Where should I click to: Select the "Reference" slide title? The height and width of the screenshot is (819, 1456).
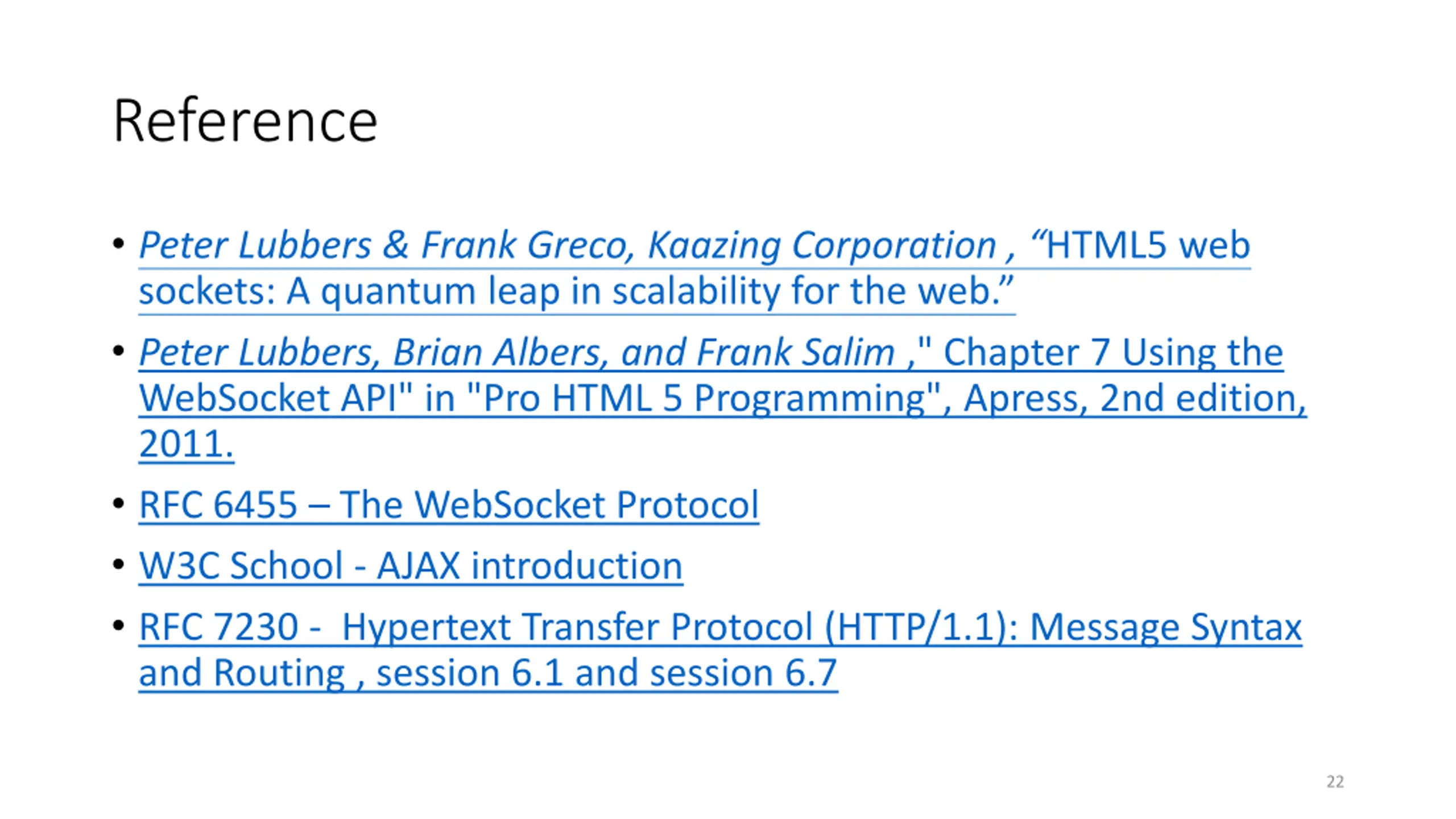245,121
